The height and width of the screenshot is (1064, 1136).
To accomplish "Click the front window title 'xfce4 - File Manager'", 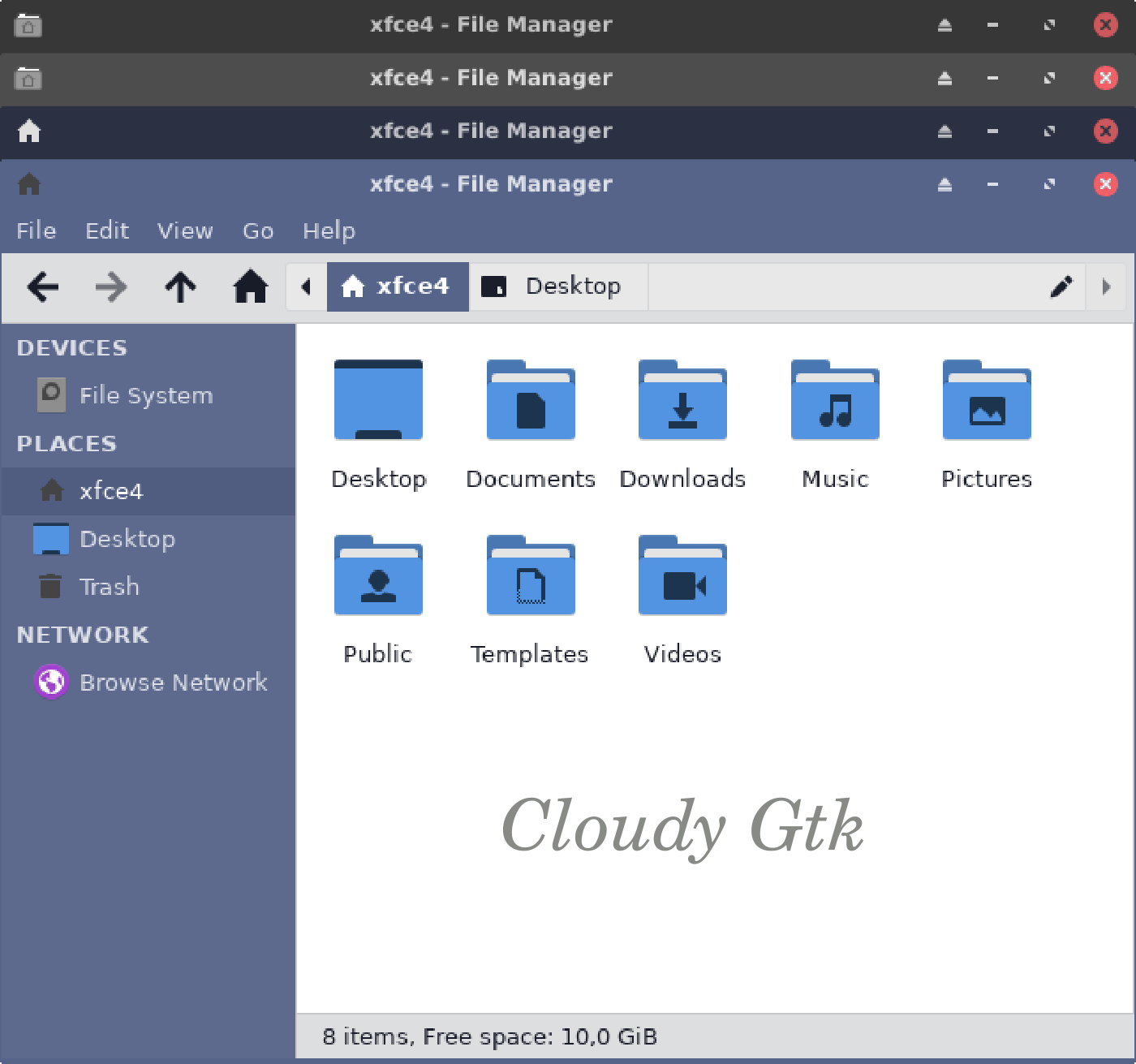I will pyautogui.click(x=491, y=184).
